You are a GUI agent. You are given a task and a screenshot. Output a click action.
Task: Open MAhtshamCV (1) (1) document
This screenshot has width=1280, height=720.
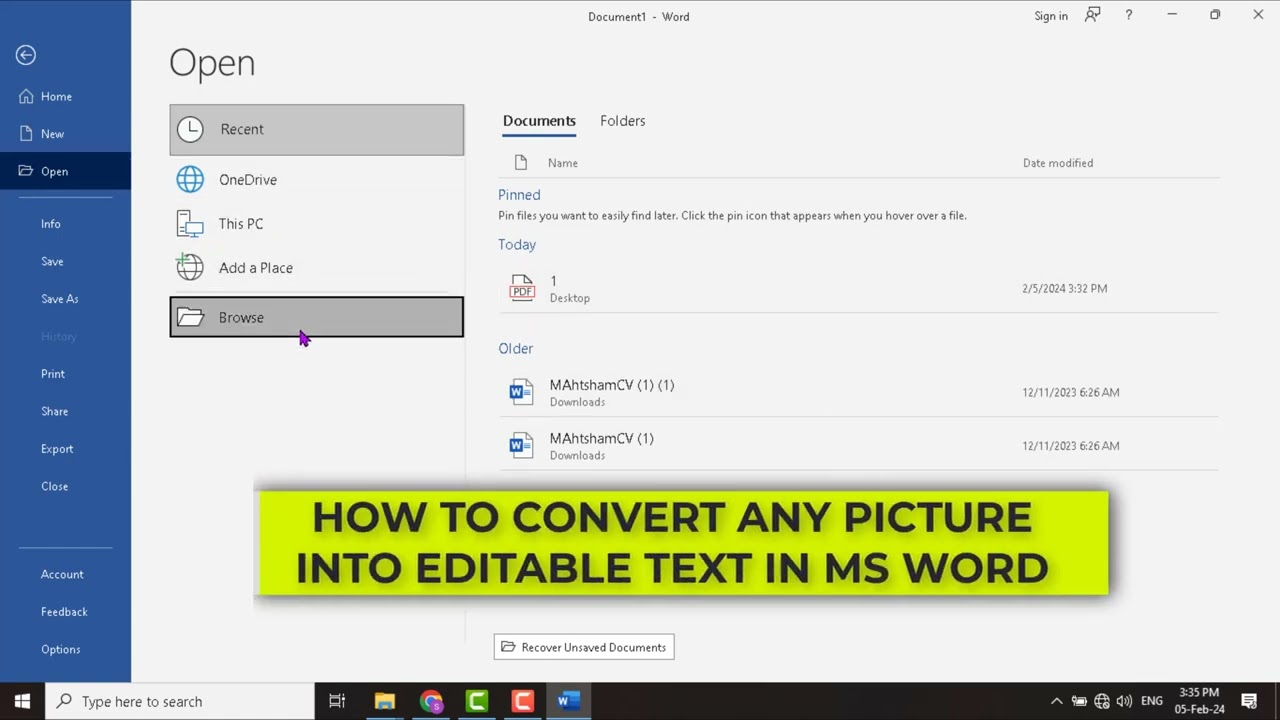(858, 392)
